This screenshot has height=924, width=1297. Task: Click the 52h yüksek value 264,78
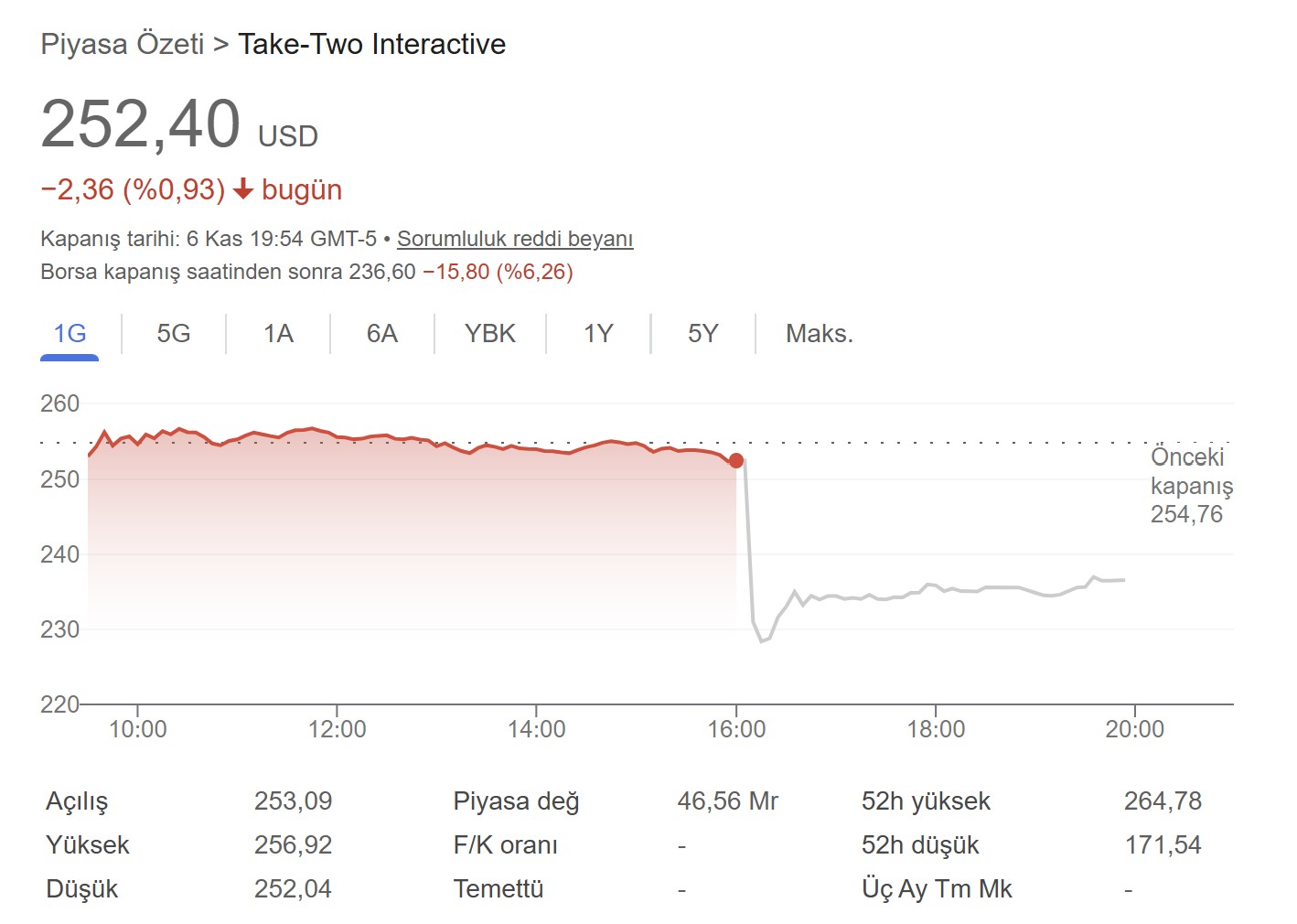[1163, 801]
